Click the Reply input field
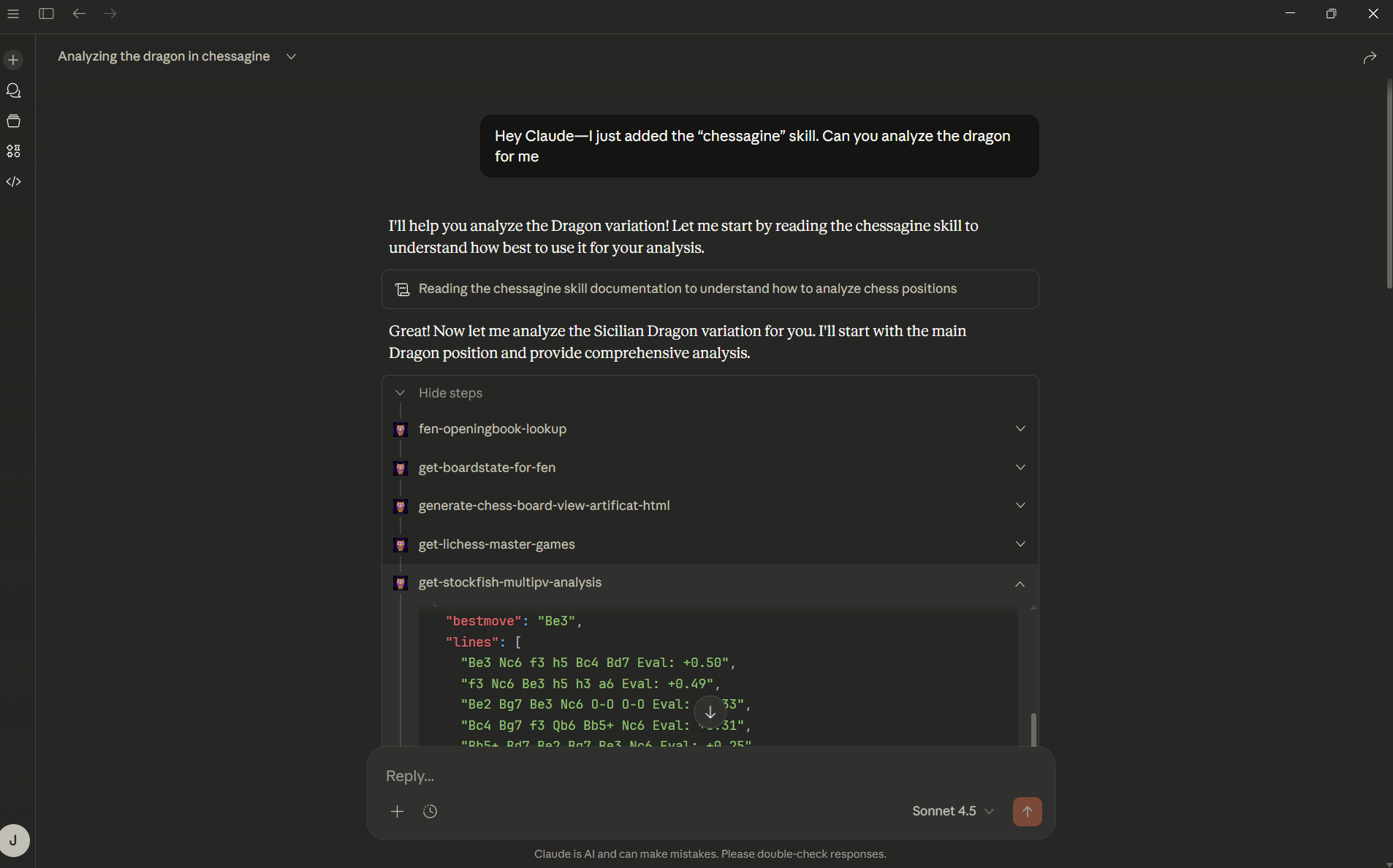 (x=710, y=776)
